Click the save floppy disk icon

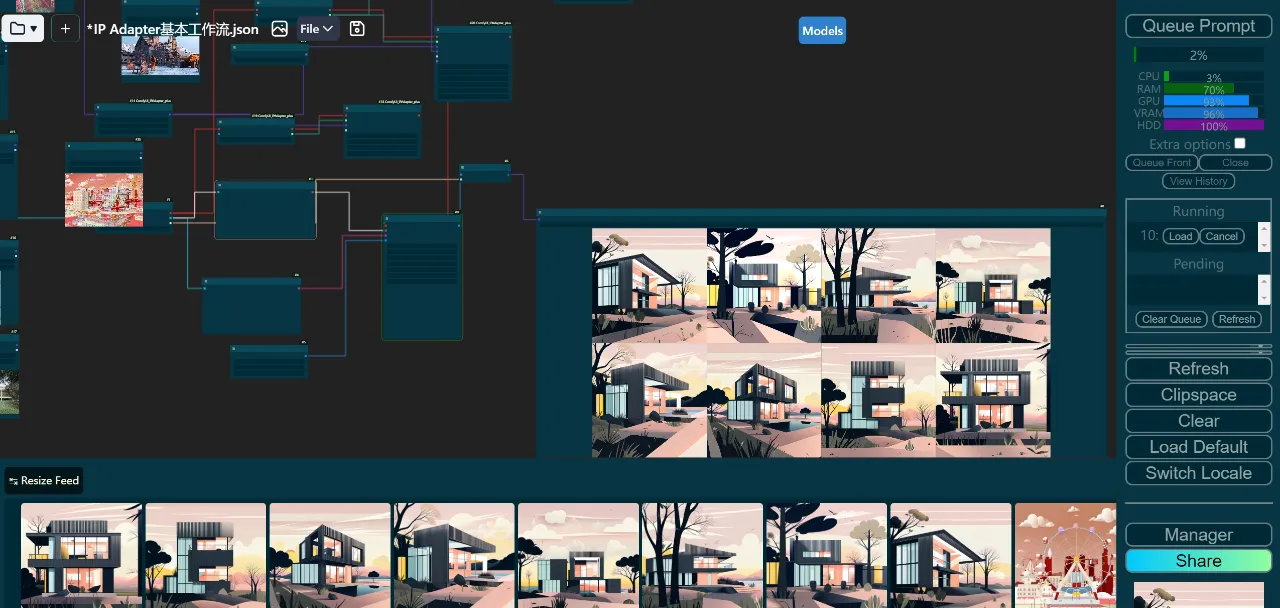pyautogui.click(x=357, y=29)
